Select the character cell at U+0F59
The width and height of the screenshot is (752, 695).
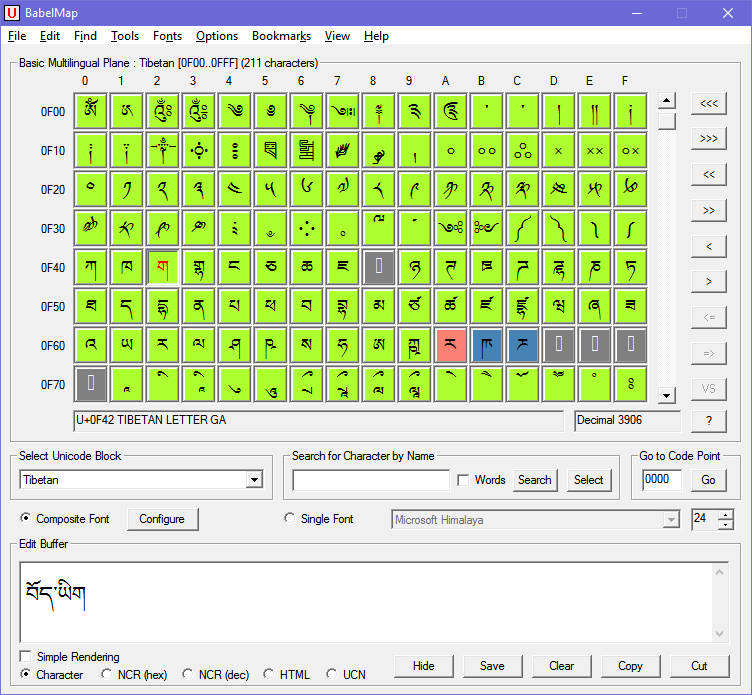(414, 306)
